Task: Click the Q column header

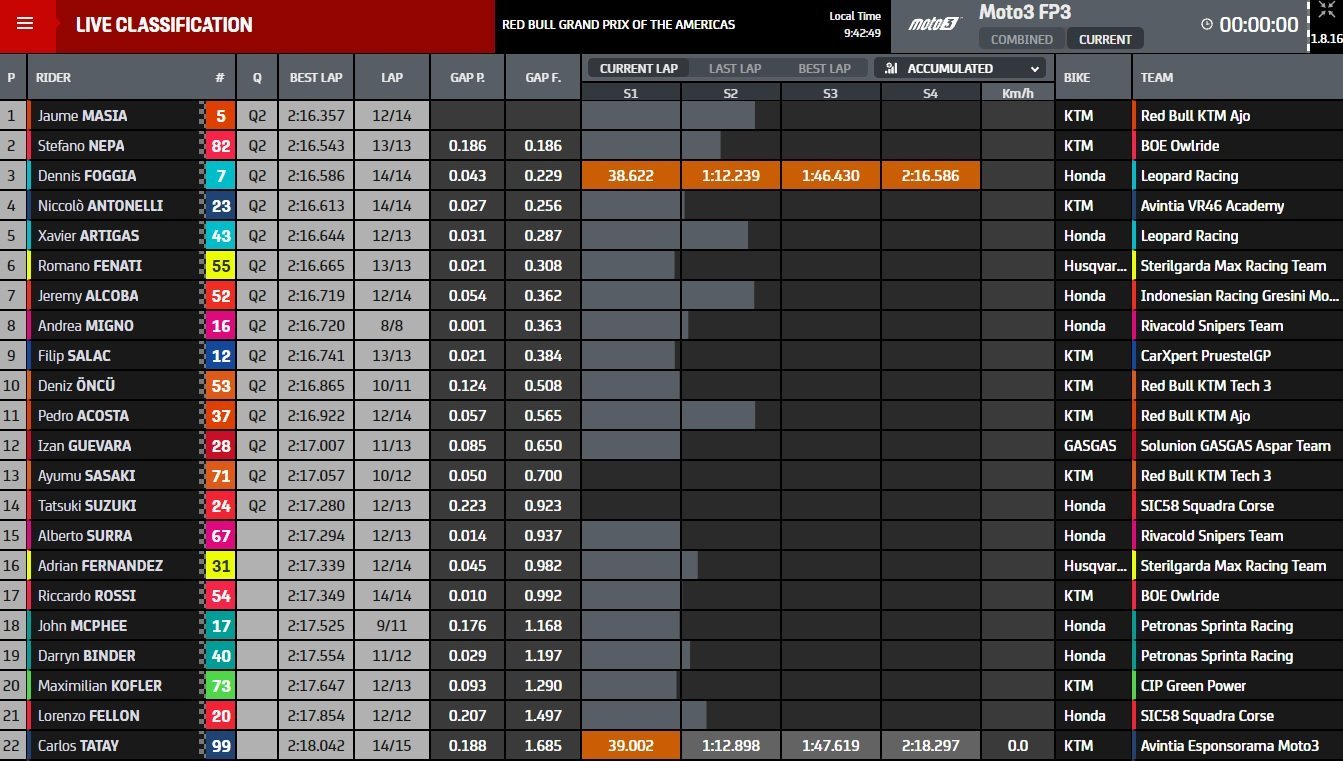Action: 257,77
